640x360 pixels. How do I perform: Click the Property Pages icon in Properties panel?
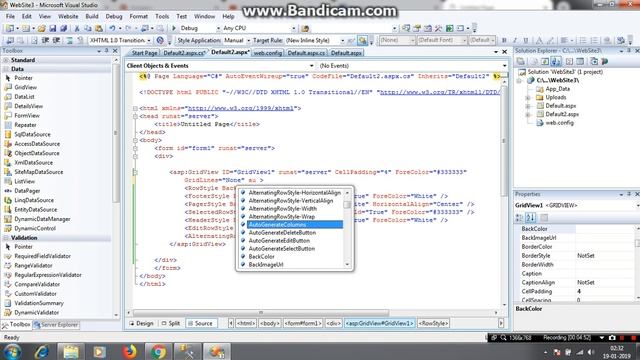[x=544, y=218]
